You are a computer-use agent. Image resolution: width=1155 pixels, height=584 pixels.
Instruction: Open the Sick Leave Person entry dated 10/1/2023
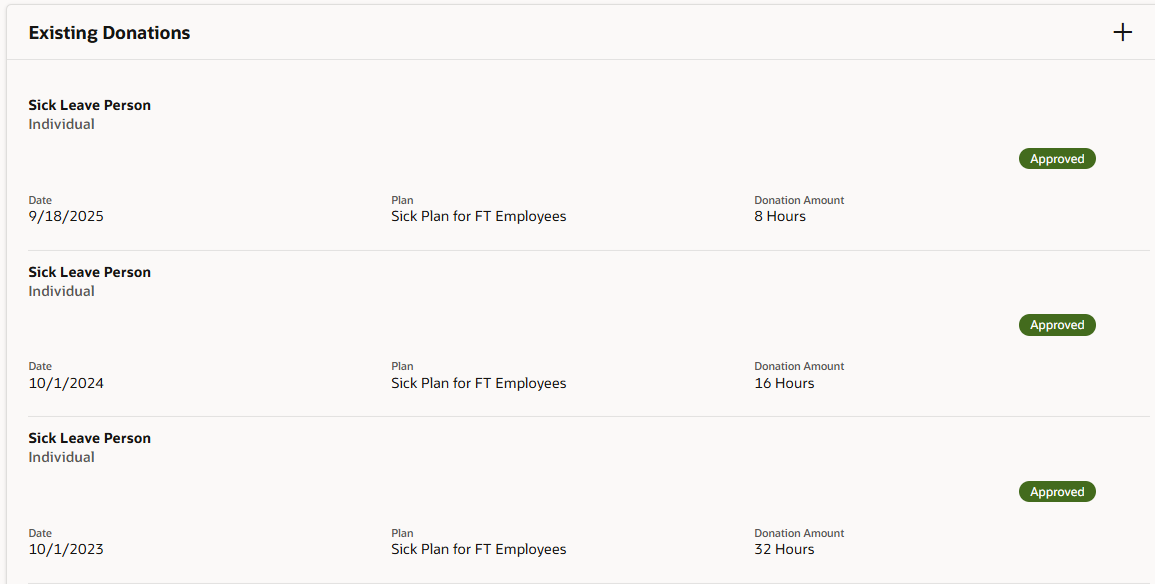click(x=90, y=438)
